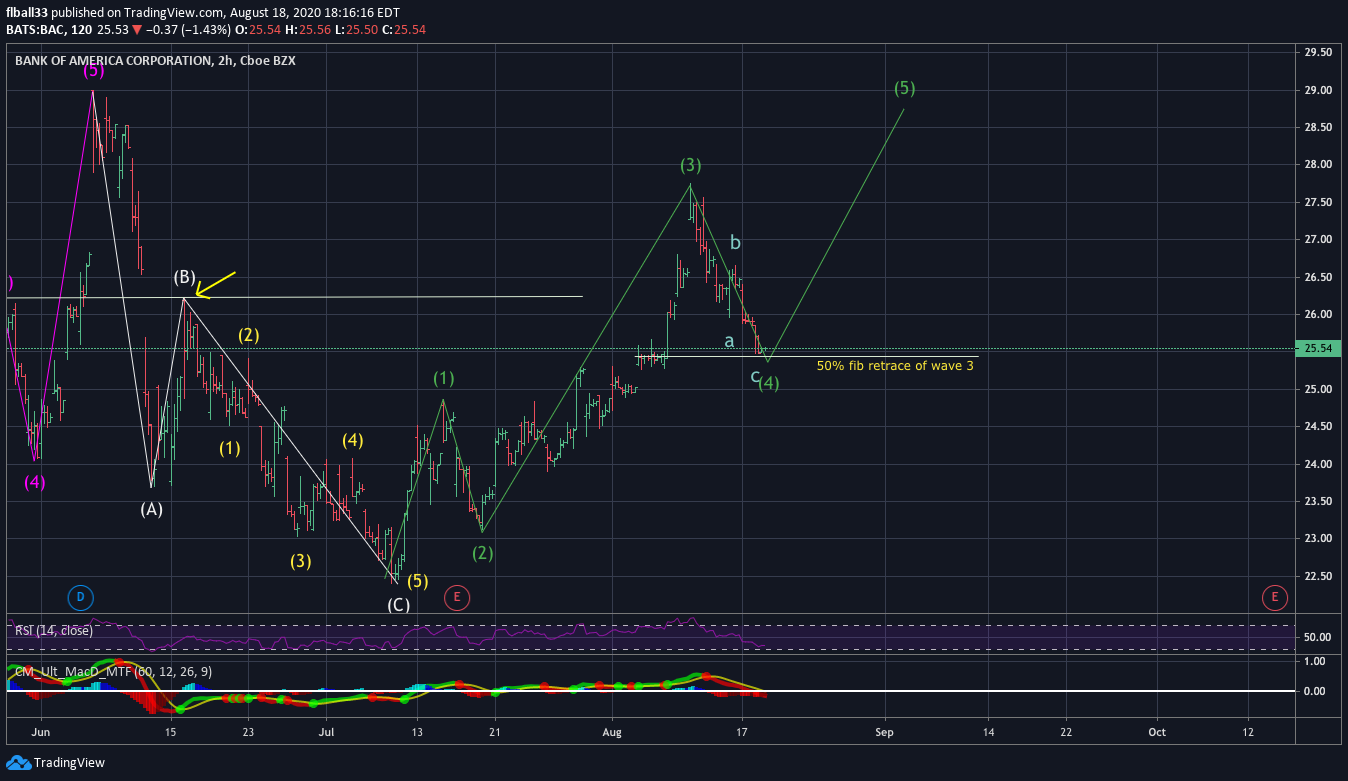
Task: Click the cyan "c" sub-wave label
Action: 756,376
